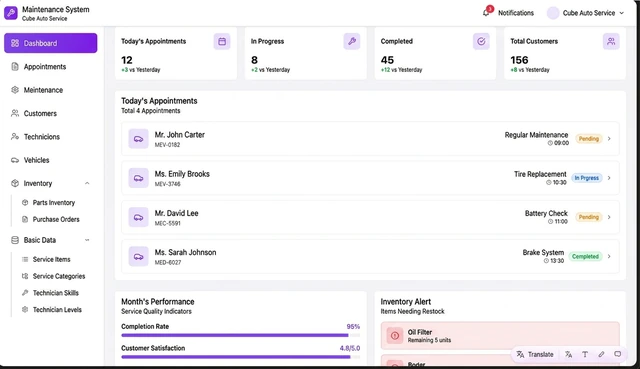
Task: Open Technician Skills submenu item
Action: point(56,293)
